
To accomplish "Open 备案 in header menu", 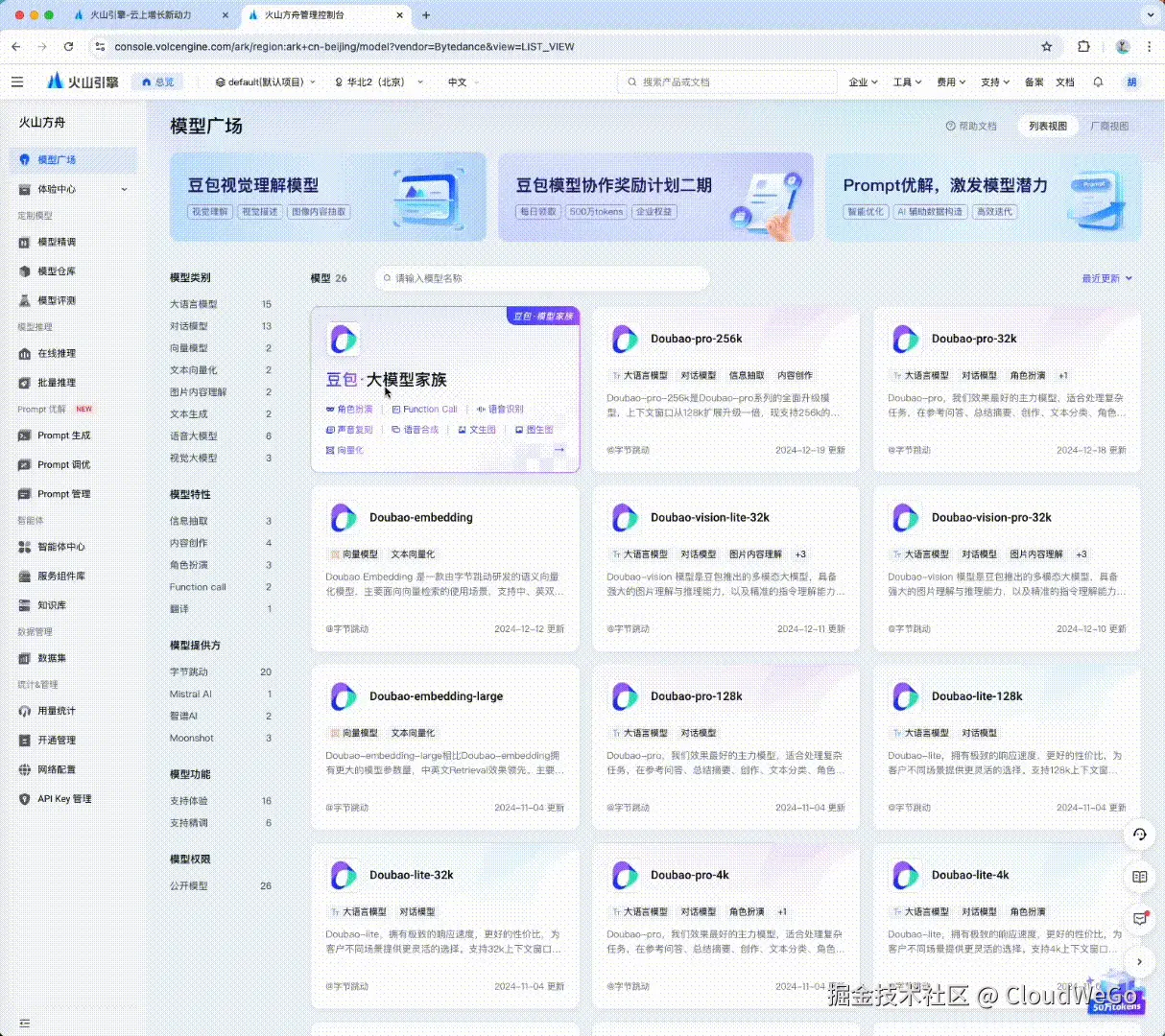I will 1034,82.
